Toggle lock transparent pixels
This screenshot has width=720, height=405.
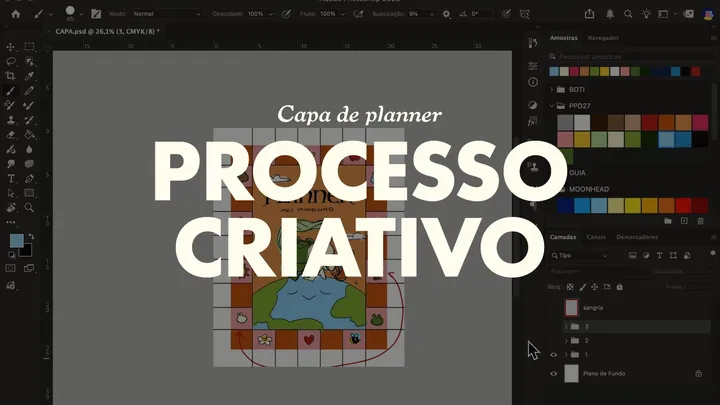pyautogui.click(x=570, y=287)
